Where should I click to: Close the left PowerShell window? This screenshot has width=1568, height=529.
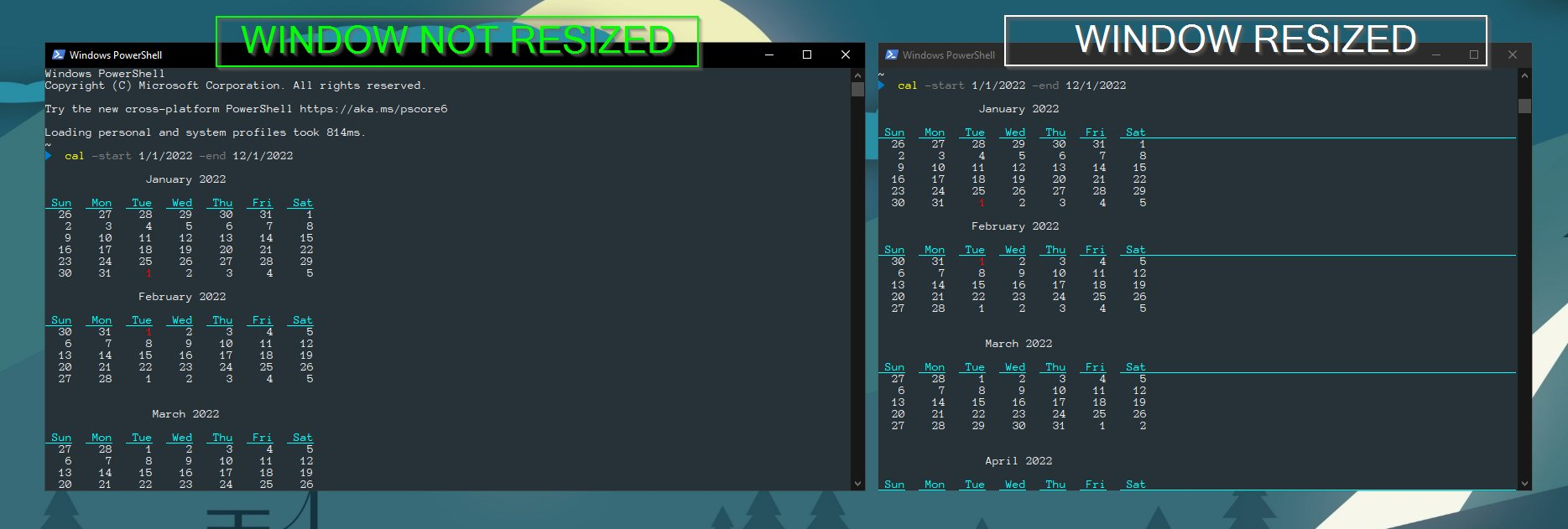click(x=846, y=54)
